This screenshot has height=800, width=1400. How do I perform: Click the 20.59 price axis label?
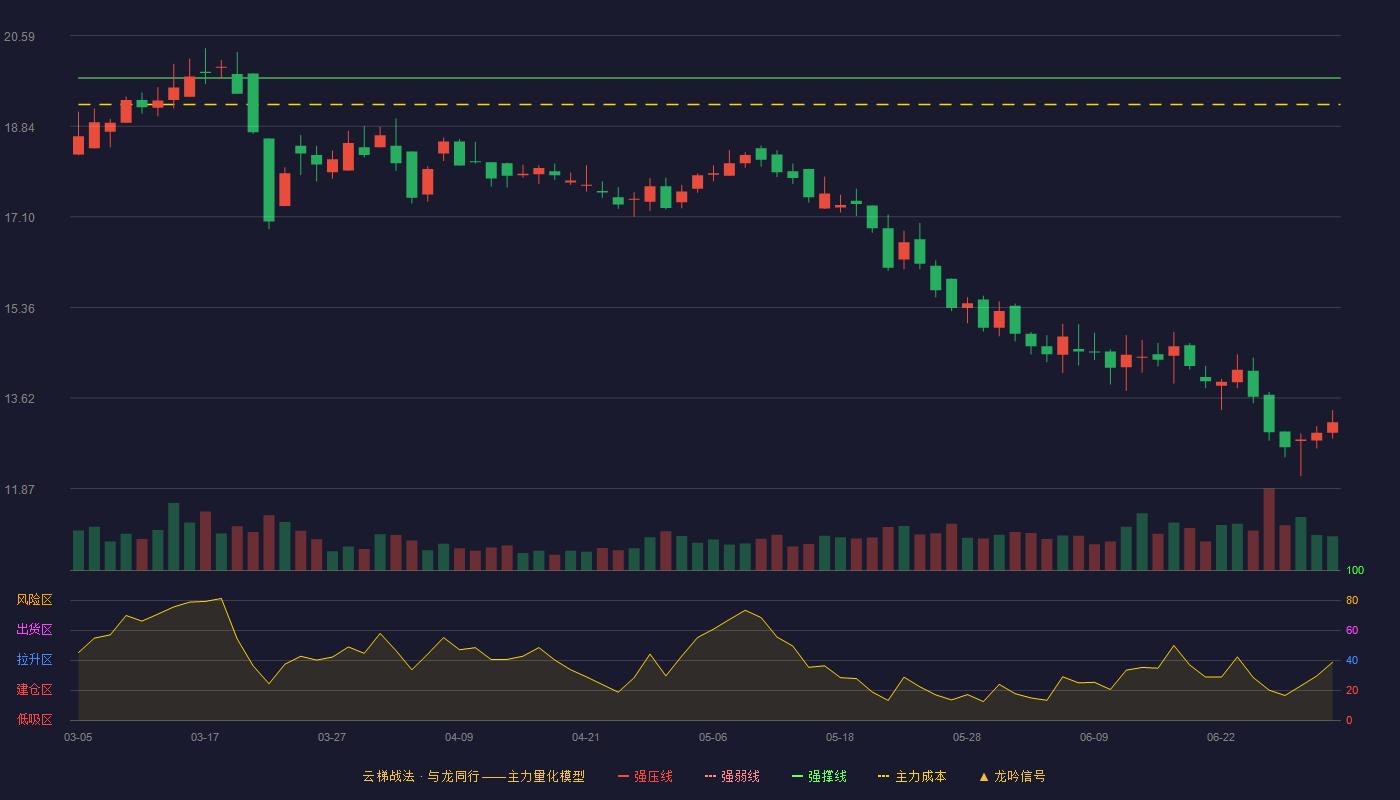(x=19, y=37)
